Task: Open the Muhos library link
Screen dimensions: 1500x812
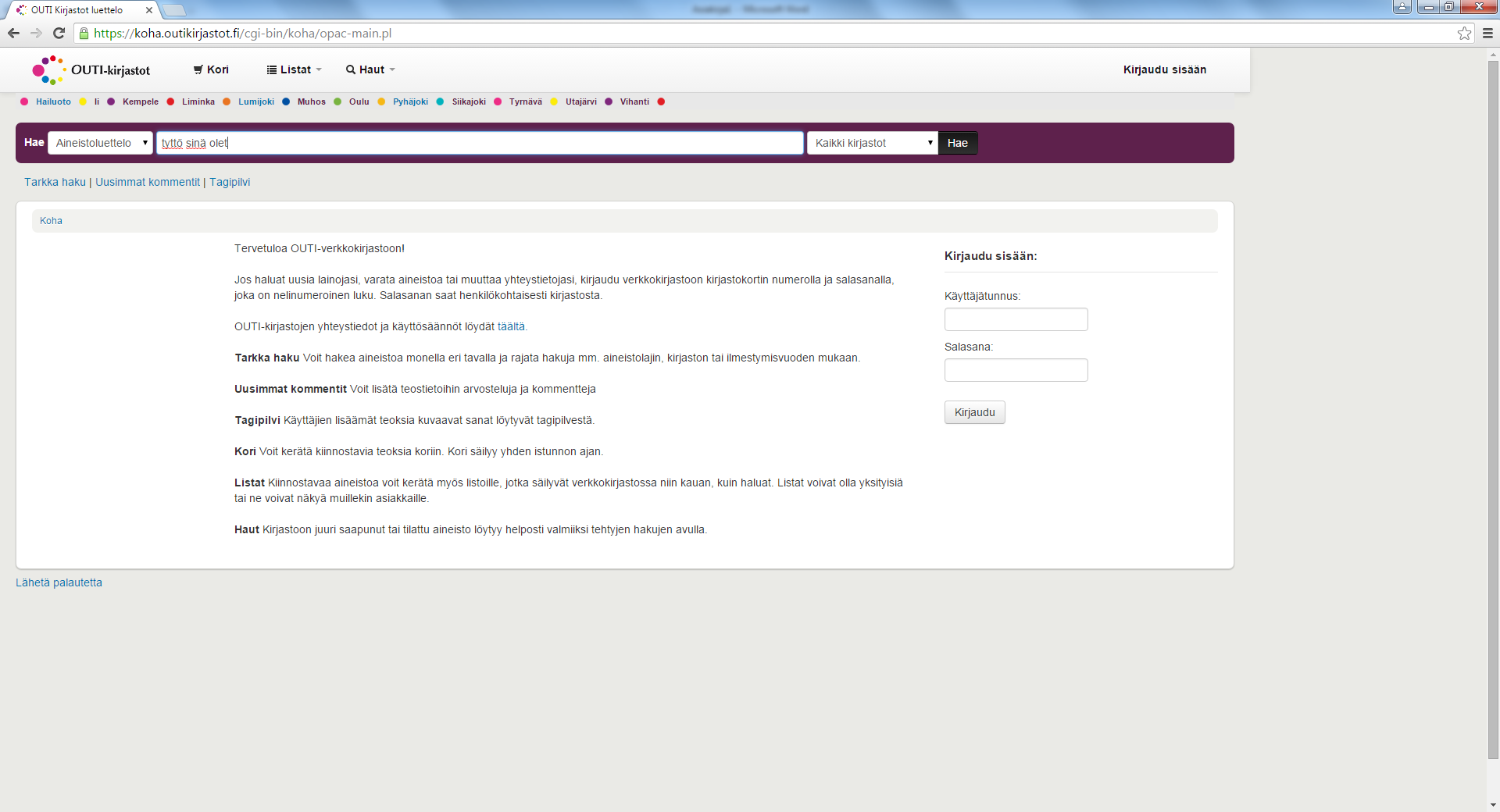Action: pyautogui.click(x=312, y=101)
